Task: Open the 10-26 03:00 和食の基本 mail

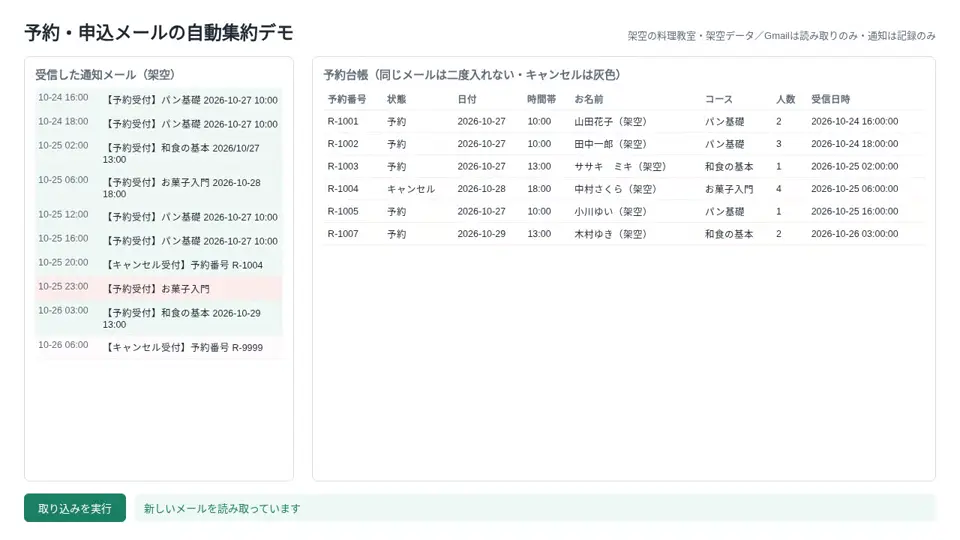Action: (159, 318)
